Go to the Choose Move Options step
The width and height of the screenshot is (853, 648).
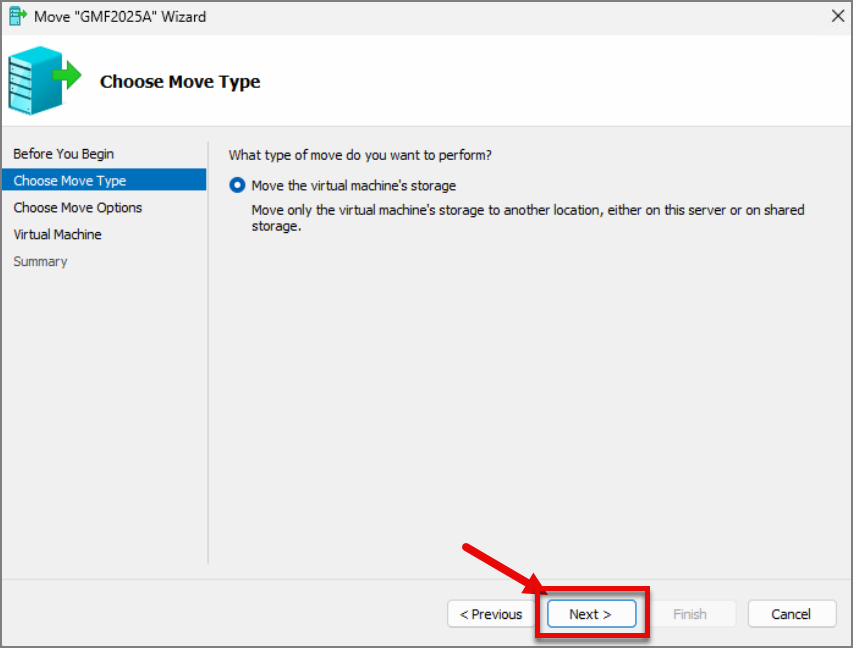click(x=78, y=207)
